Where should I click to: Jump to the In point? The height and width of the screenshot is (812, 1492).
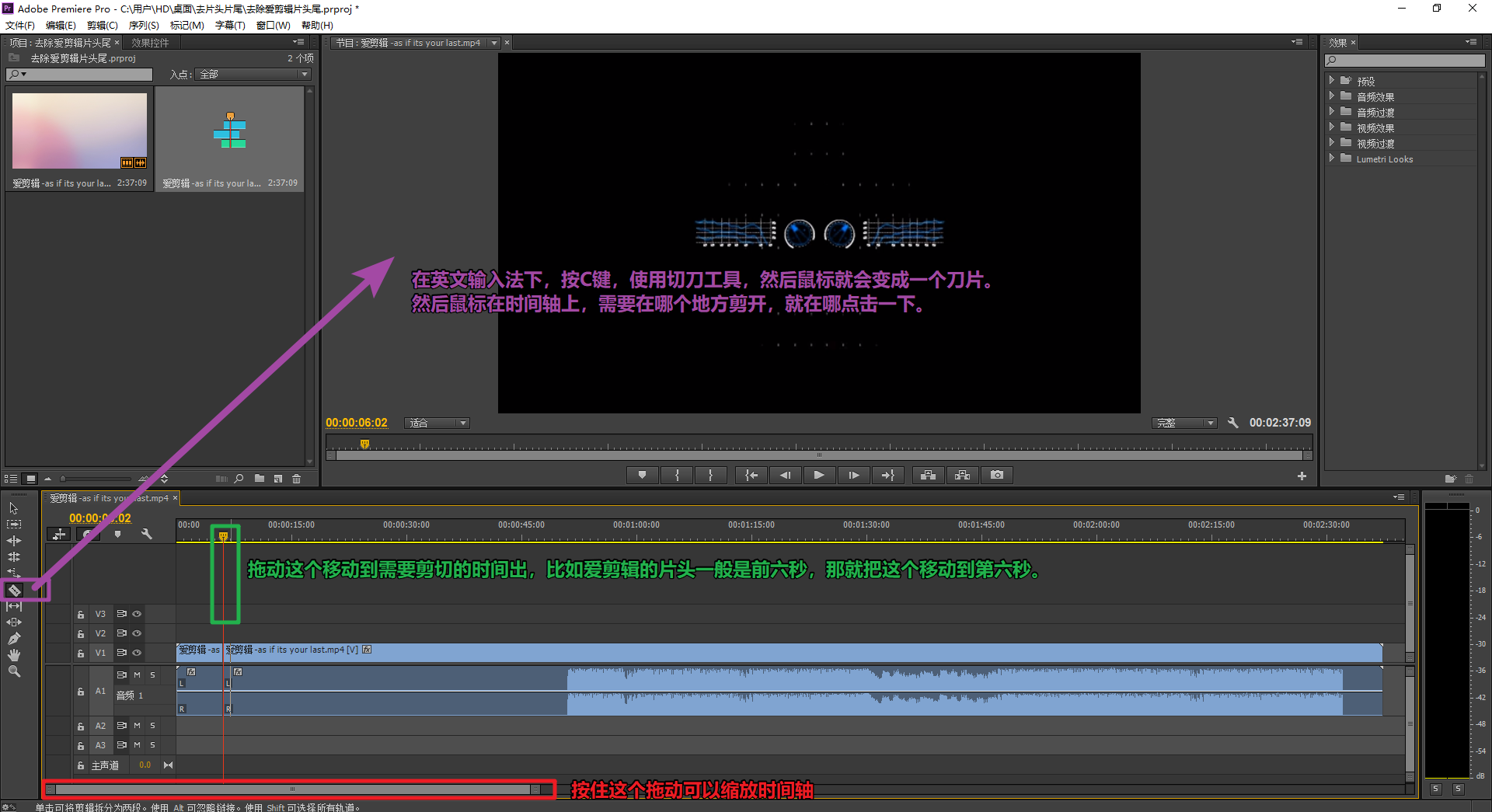coord(751,475)
